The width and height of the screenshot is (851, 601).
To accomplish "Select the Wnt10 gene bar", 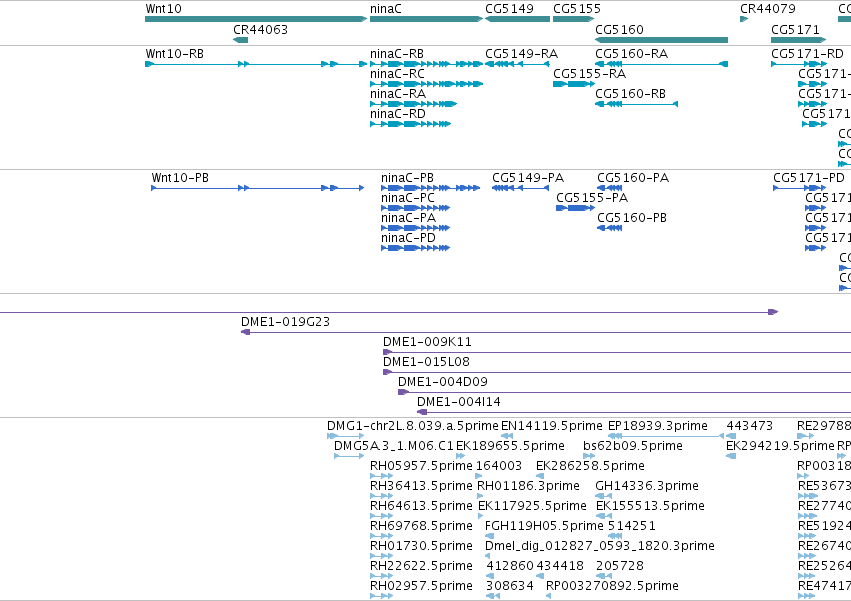I will (x=256, y=19).
